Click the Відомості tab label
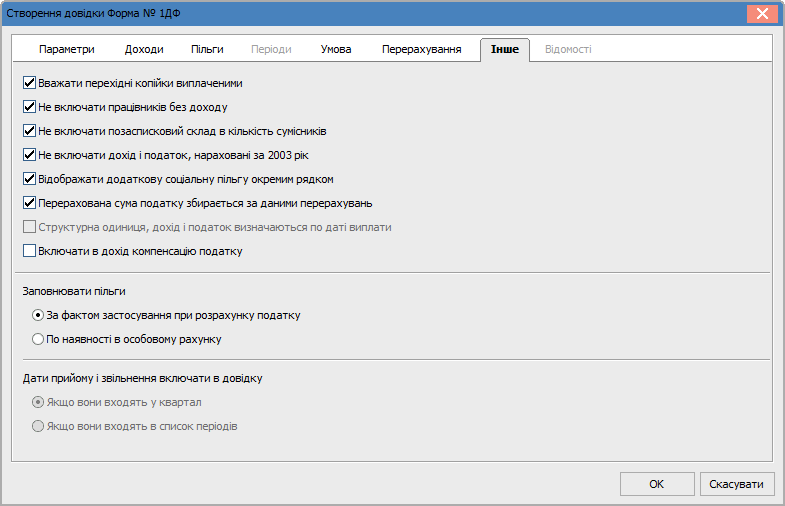 click(x=568, y=50)
